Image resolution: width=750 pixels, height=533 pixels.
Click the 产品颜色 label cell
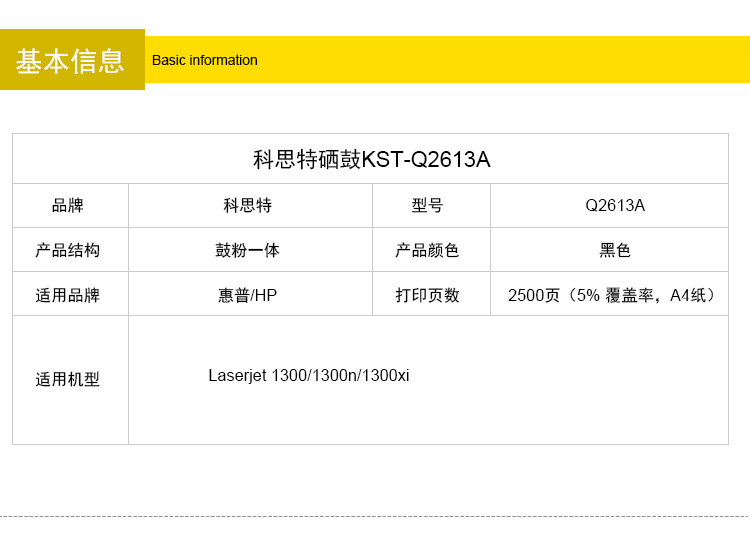pos(428,250)
